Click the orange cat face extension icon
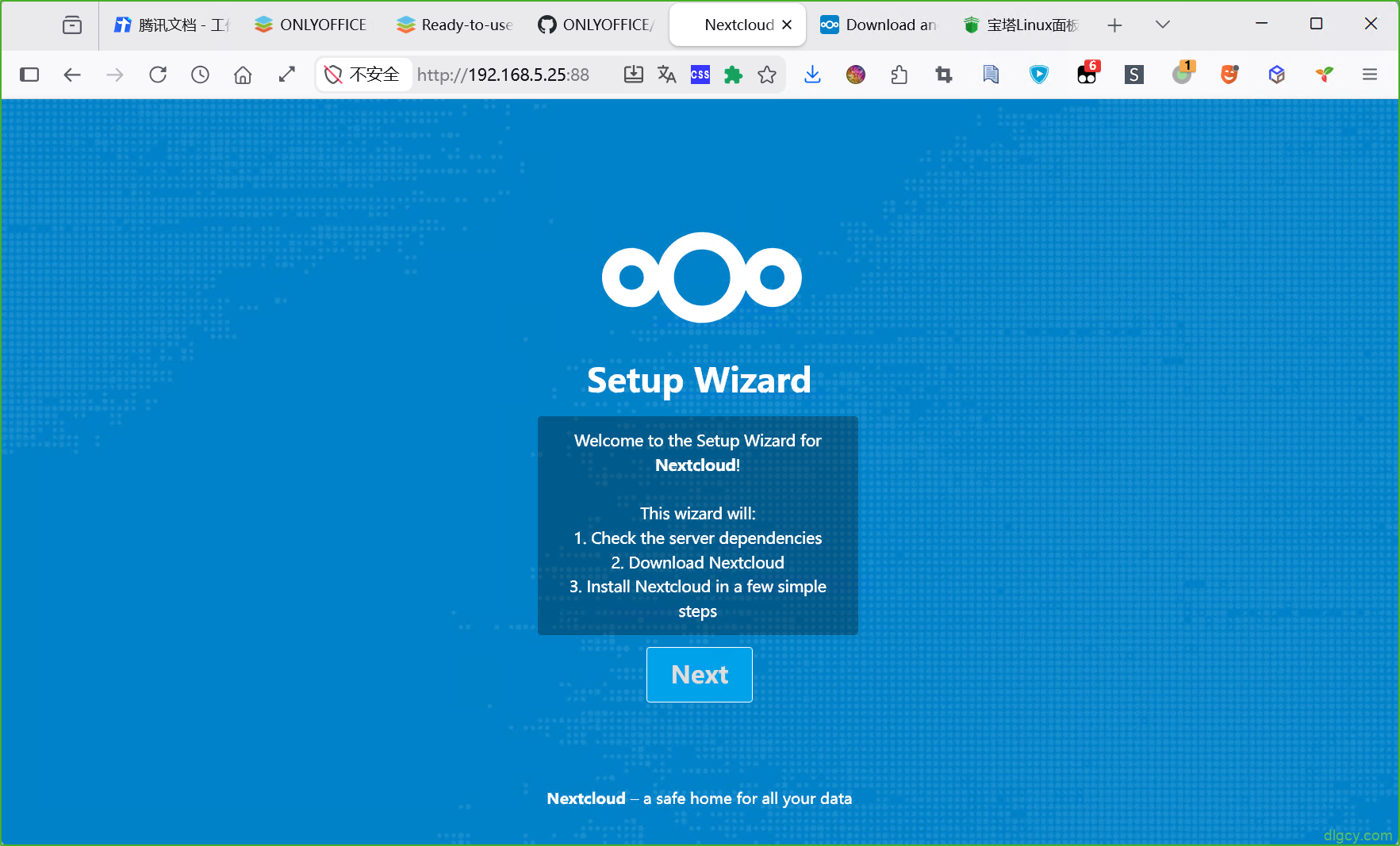Image resolution: width=1400 pixels, height=846 pixels. (1229, 75)
